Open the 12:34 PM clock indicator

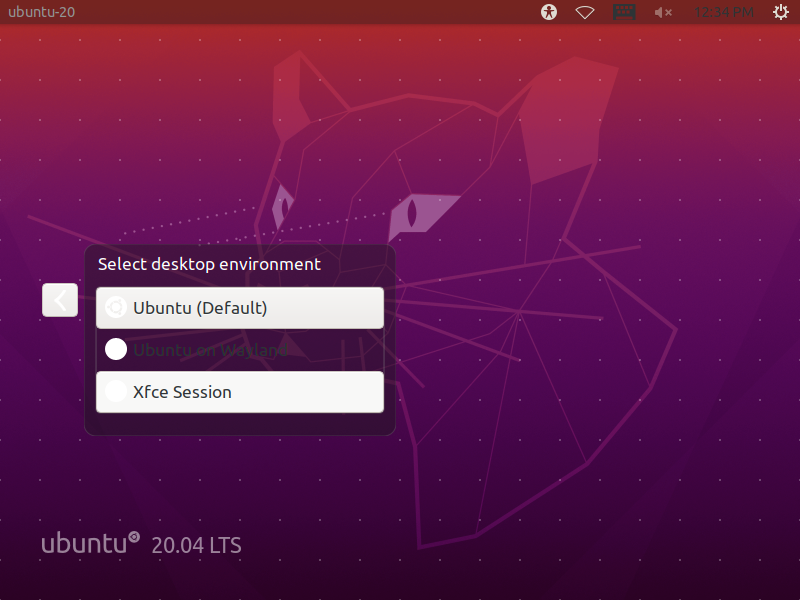723,12
